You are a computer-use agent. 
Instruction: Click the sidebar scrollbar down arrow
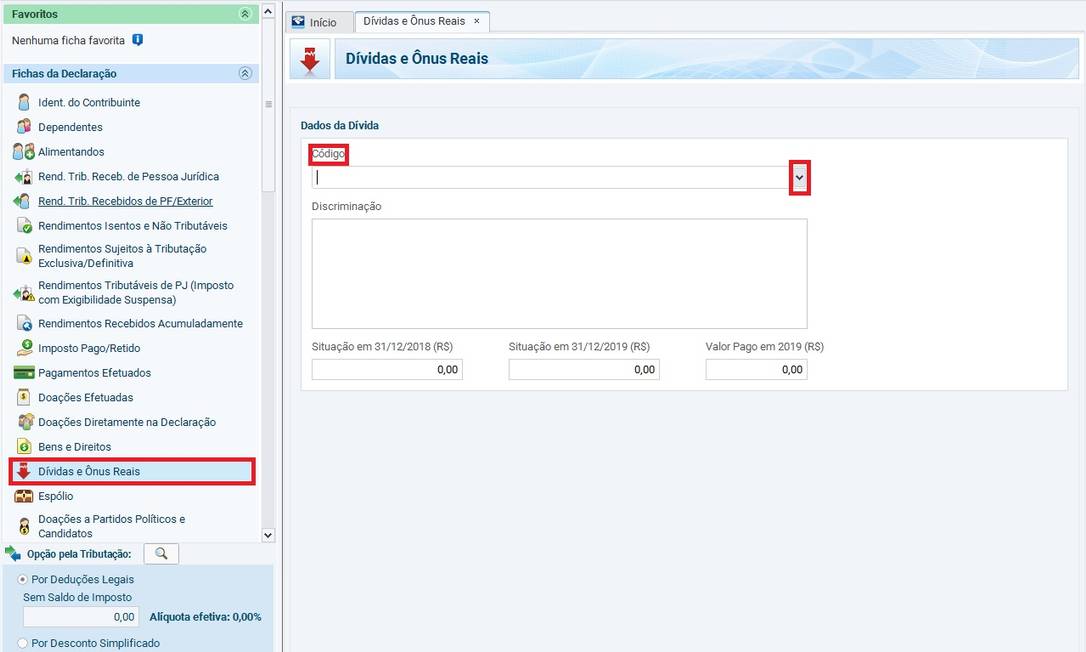point(267,535)
